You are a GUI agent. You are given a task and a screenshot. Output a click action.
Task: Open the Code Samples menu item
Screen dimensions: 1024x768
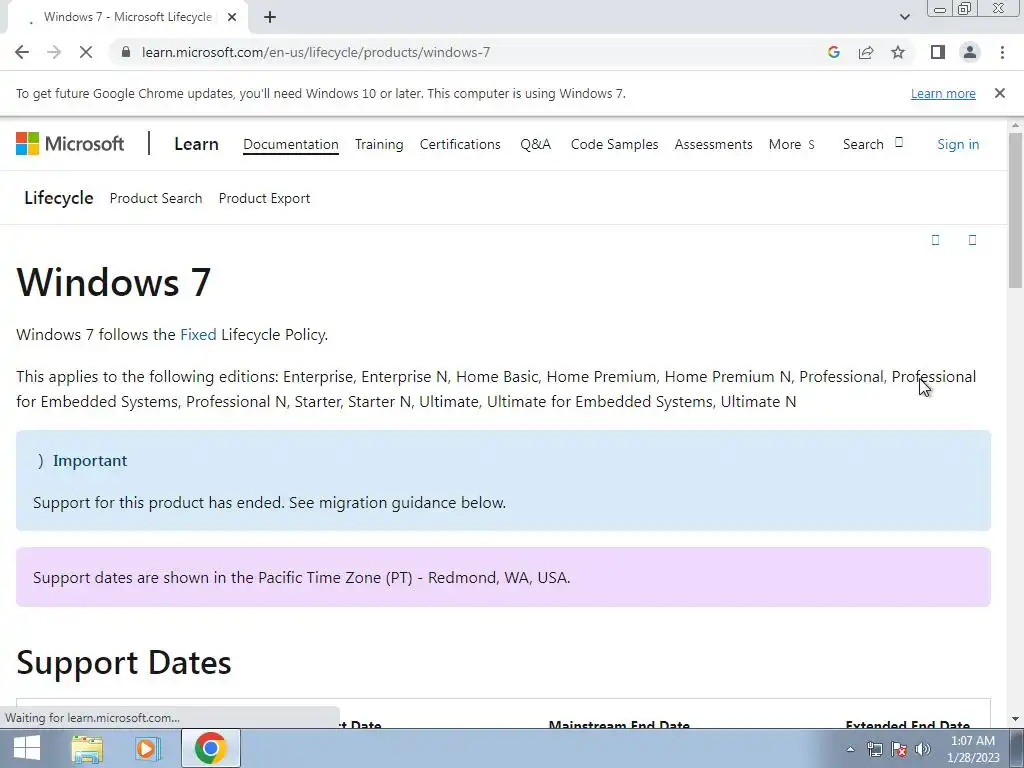[615, 144]
